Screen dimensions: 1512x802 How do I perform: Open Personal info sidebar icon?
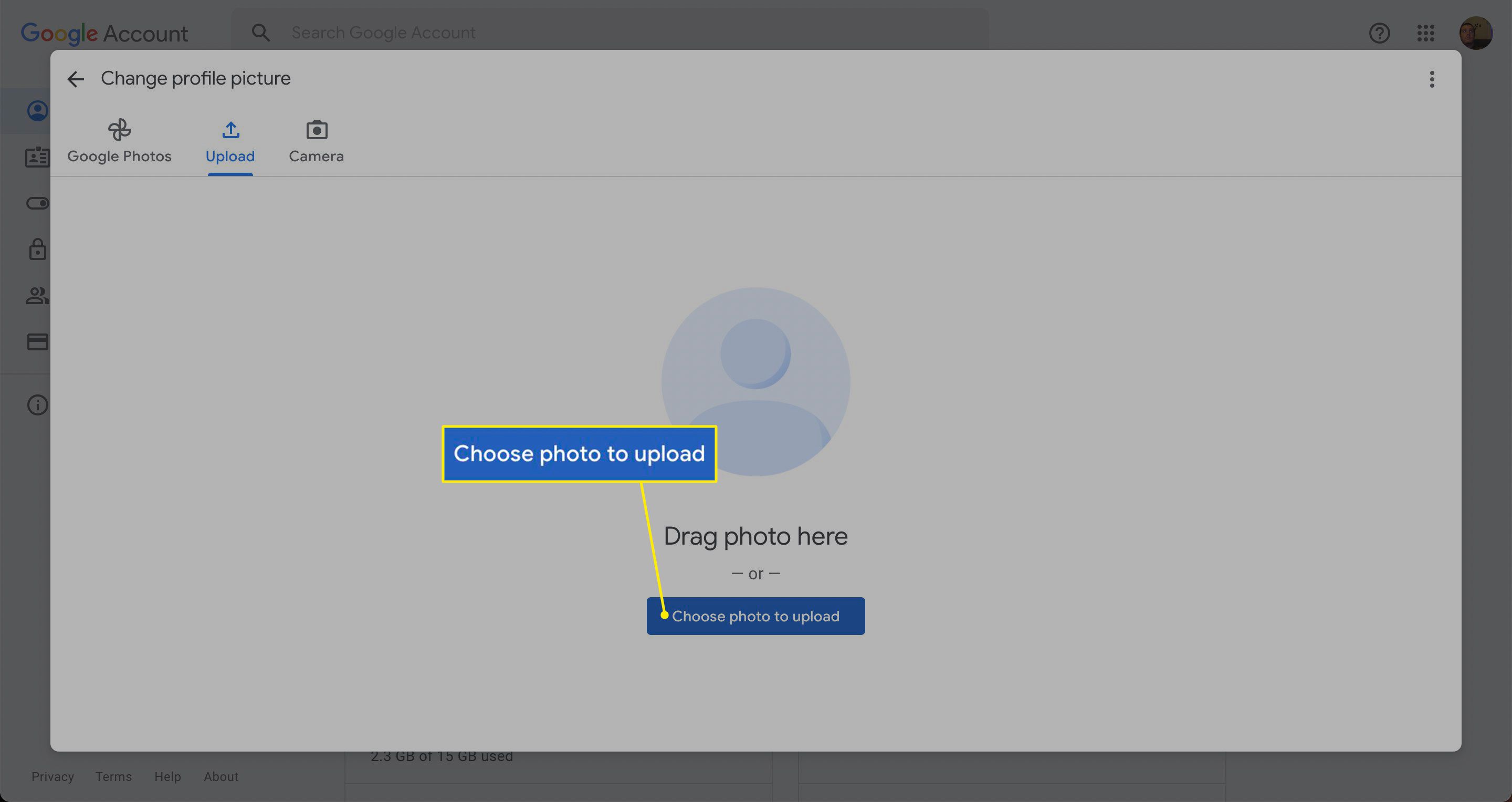click(x=38, y=158)
